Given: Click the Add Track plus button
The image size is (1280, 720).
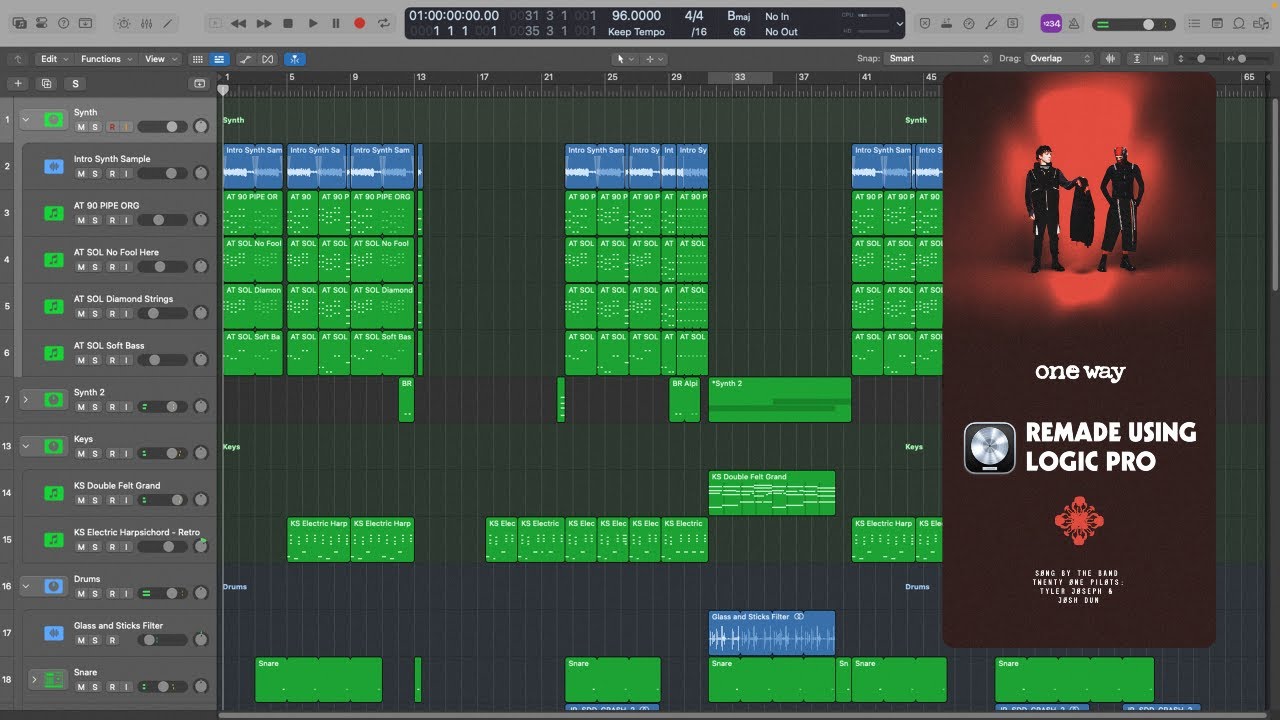Looking at the screenshot, I should tap(18, 84).
